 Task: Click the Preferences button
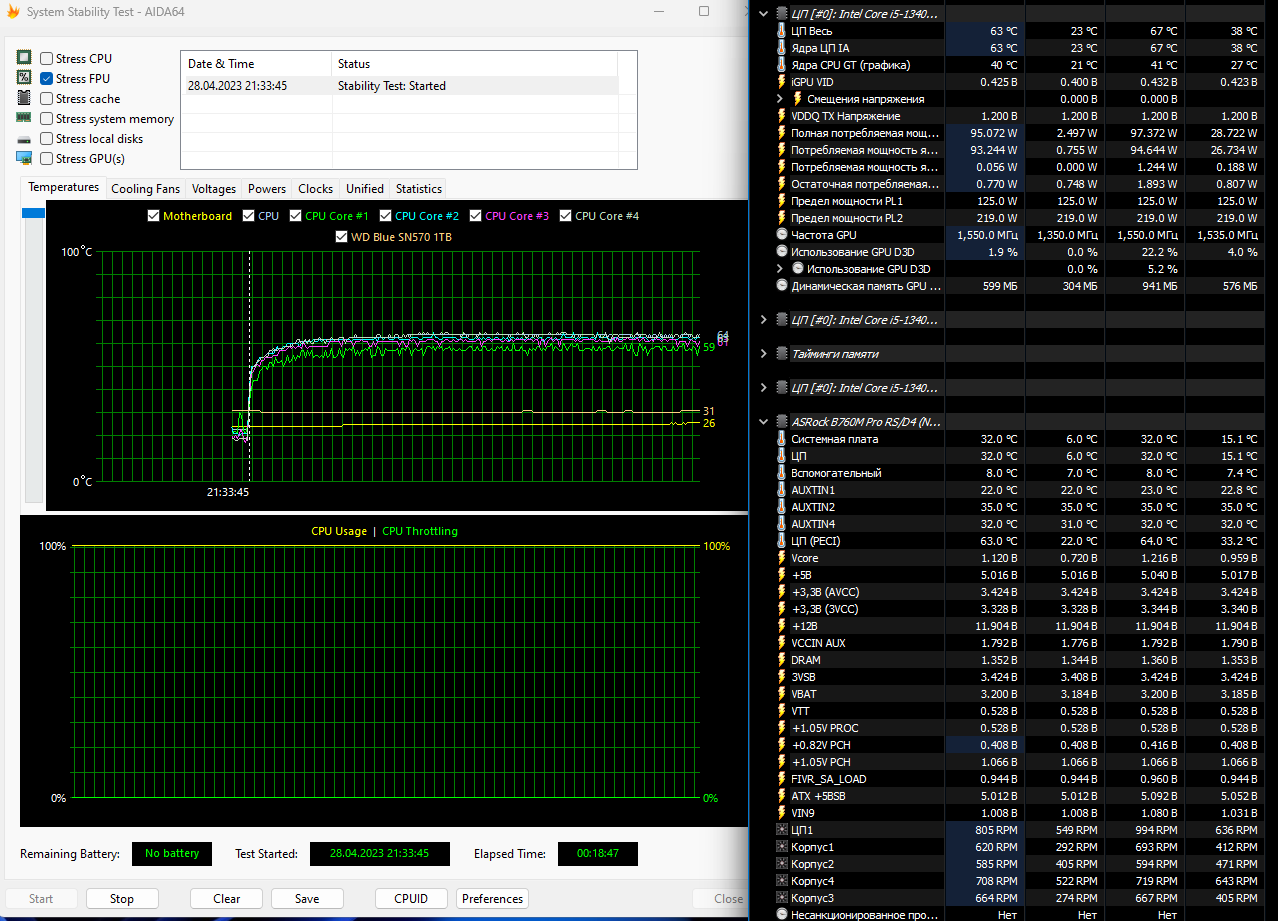492,898
